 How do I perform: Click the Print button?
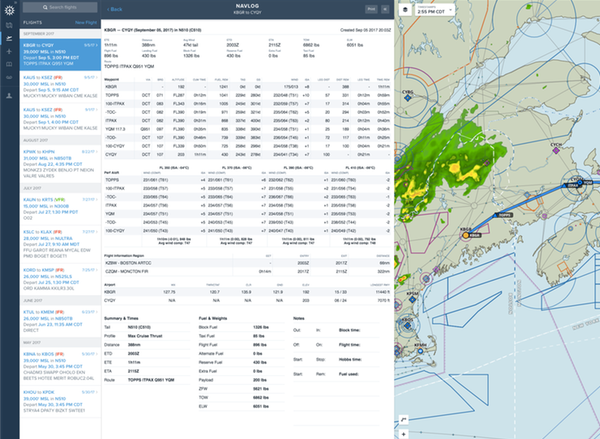[x=371, y=9]
